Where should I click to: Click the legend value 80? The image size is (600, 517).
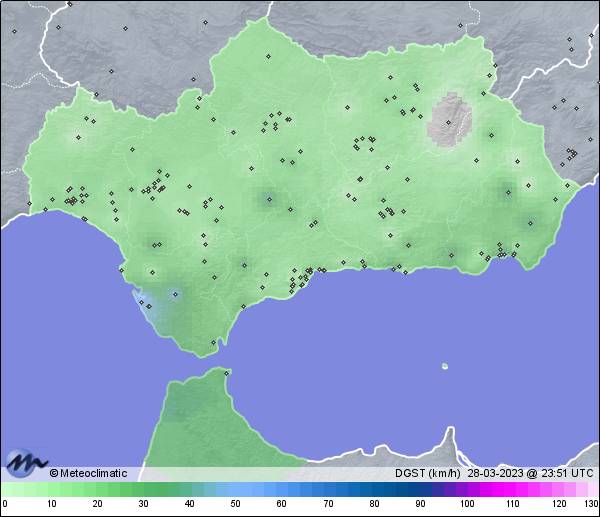(374, 504)
